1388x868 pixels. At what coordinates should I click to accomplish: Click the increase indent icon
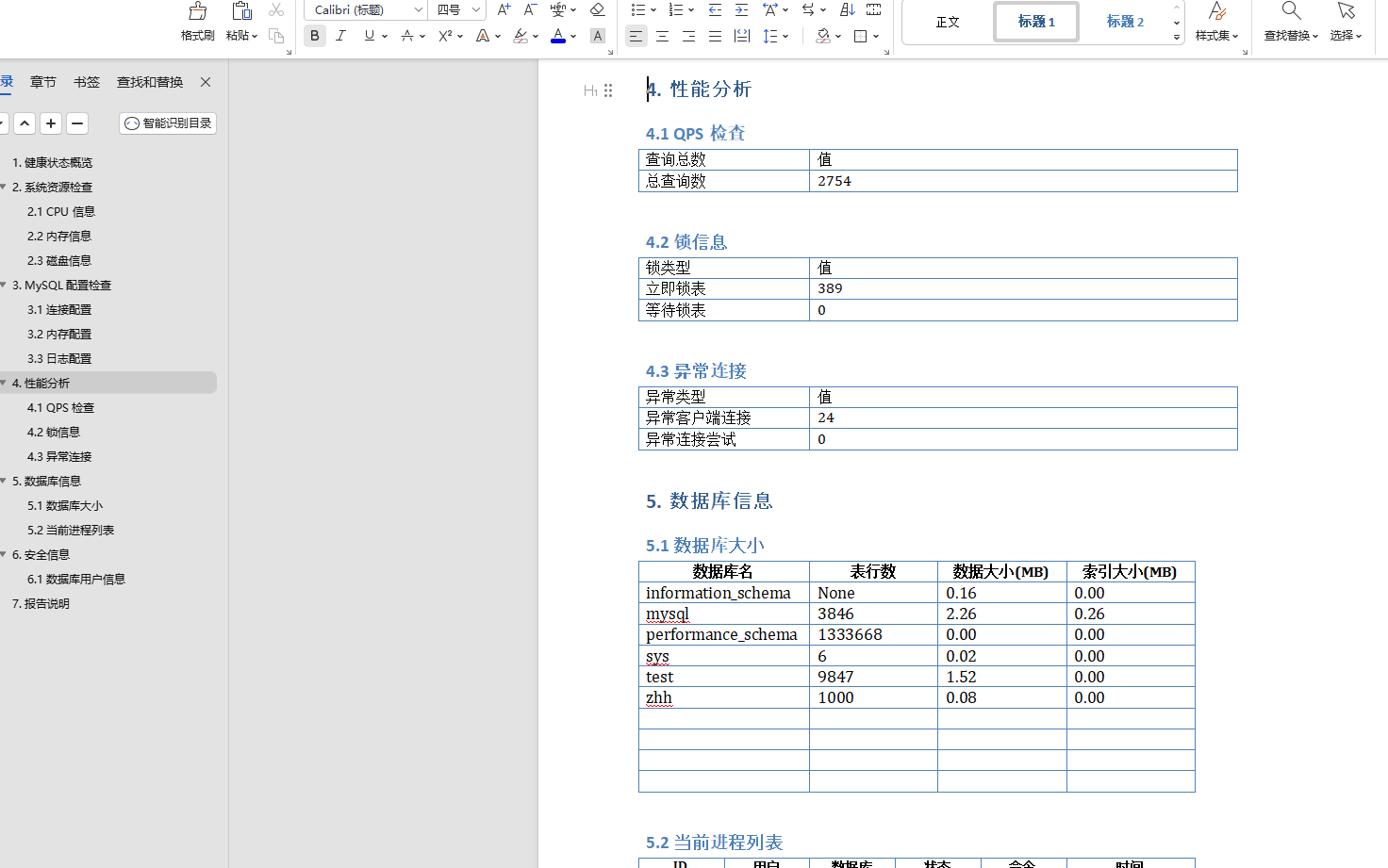tap(742, 9)
